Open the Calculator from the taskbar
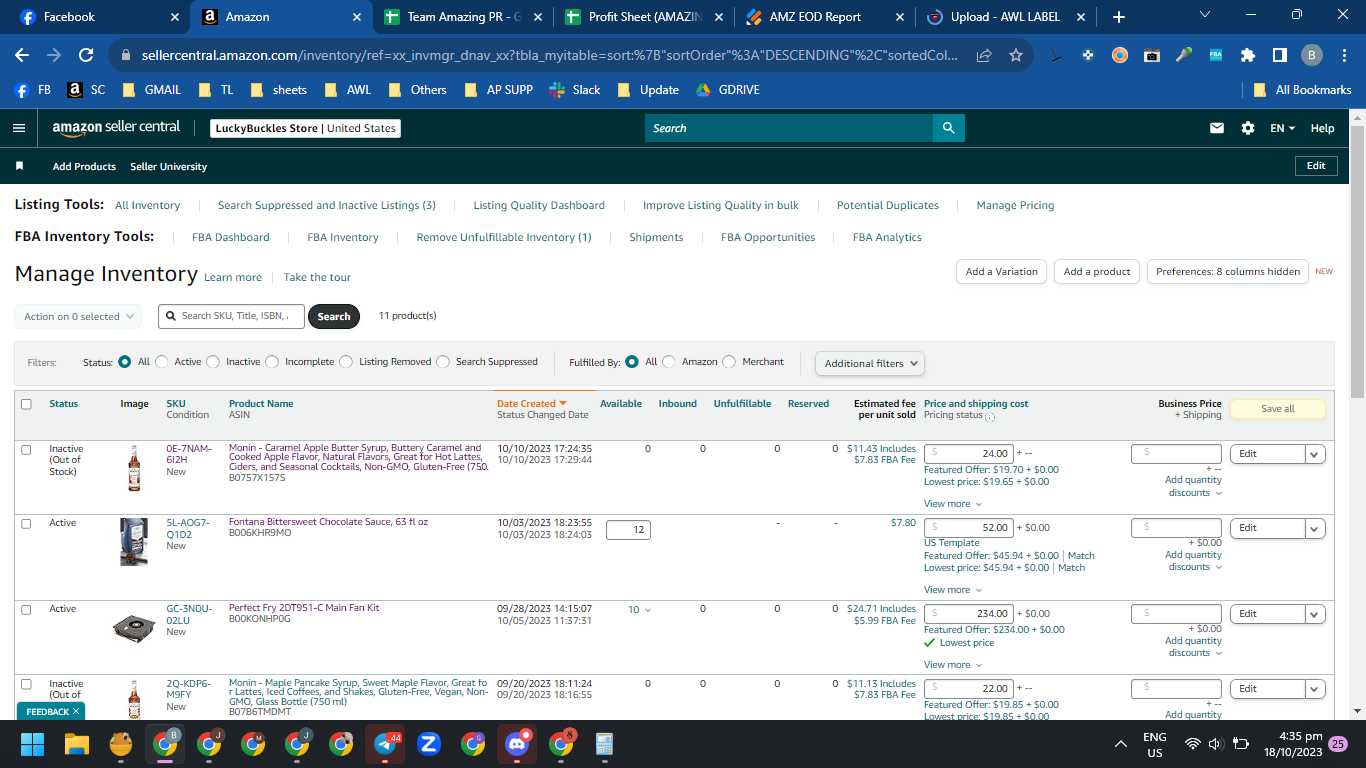Image resolution: width=1366 pixels, height=768 pixels. pyautogui.click(x=604, y=744)
